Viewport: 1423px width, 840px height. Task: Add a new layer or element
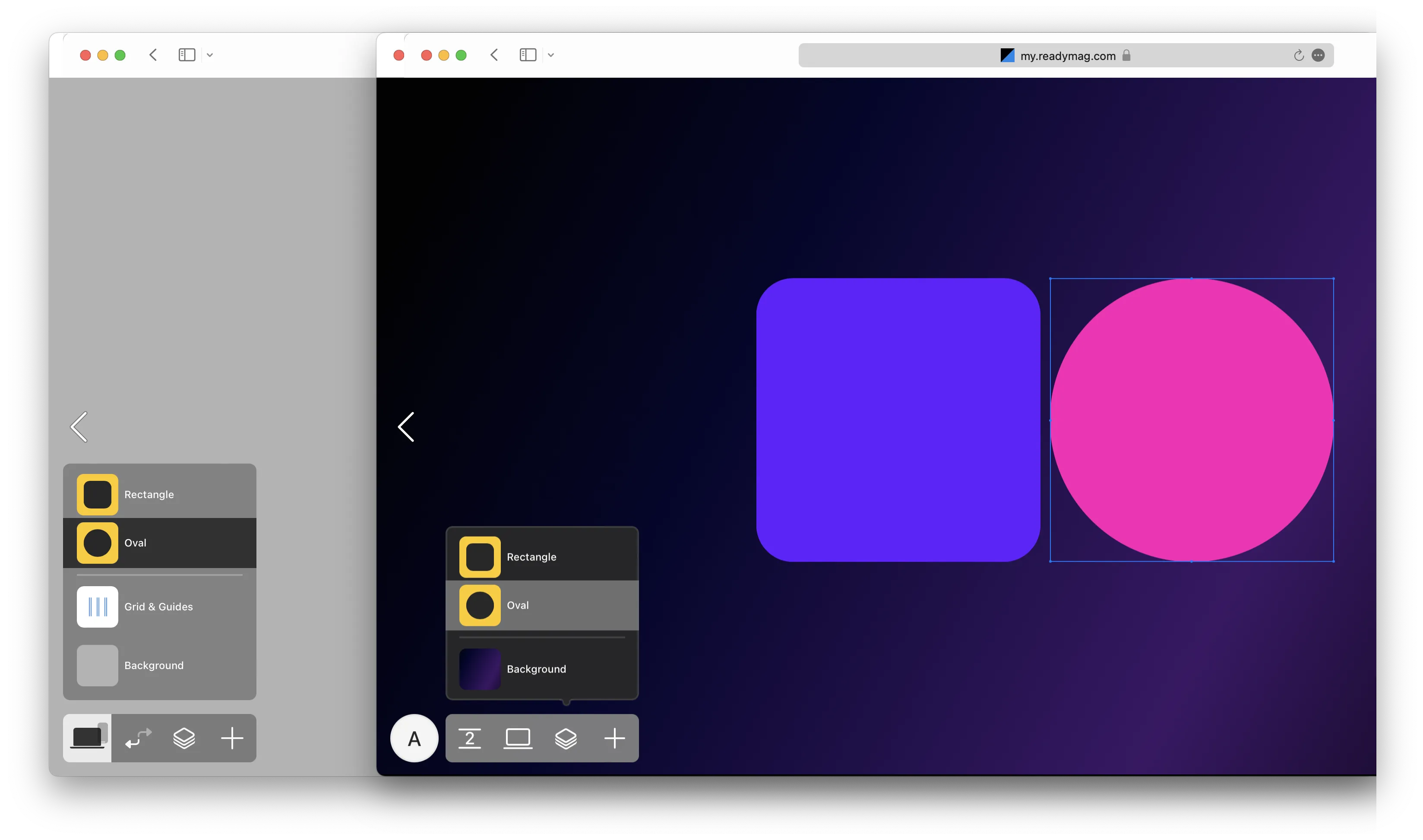[x=614, y=738]
